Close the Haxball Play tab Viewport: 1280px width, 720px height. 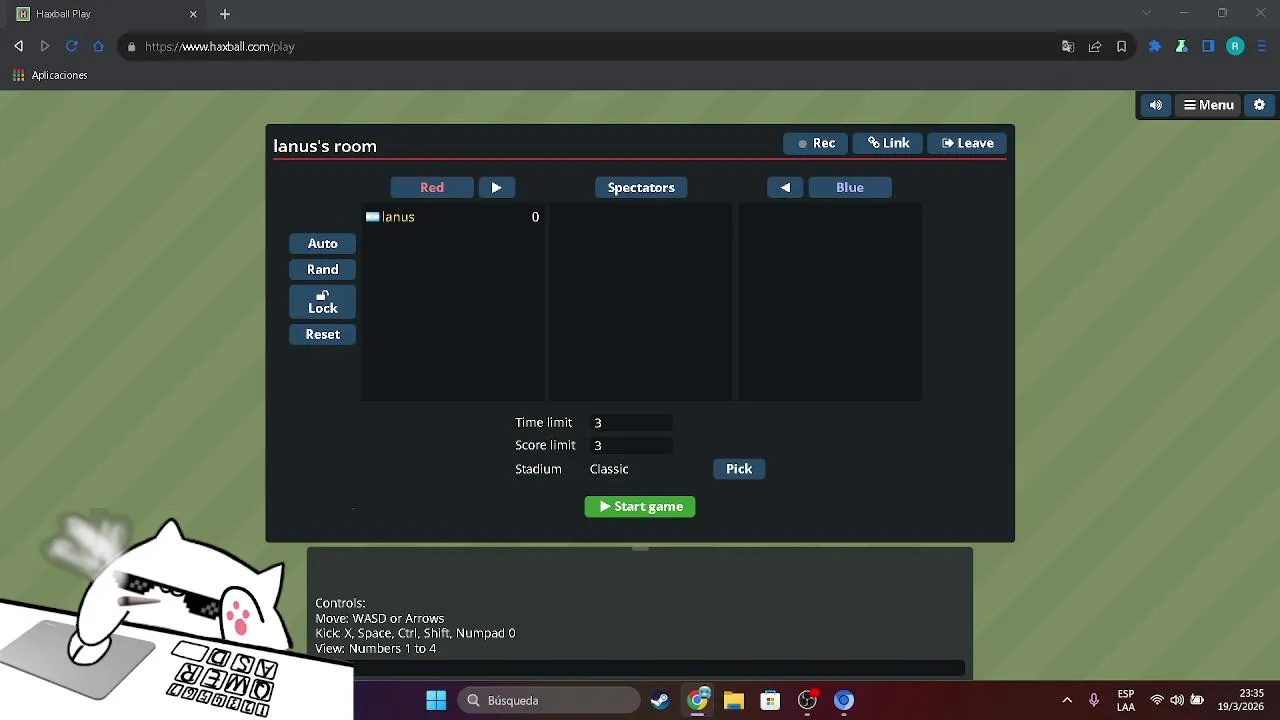point(193,14)
